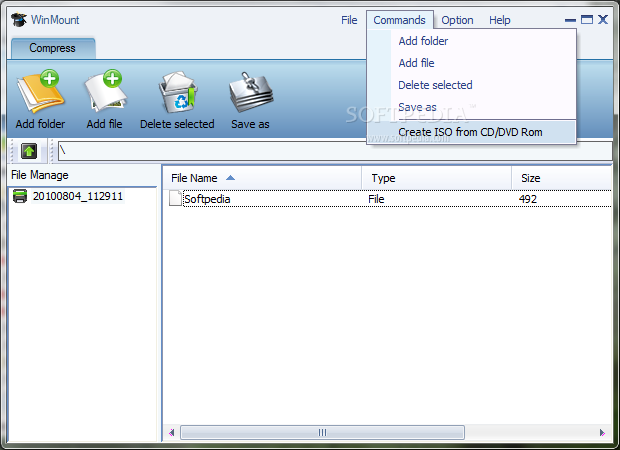This screenshot has height=450, width=620.
Task: Click the green up-arrow navigation button
Action: [29, 151]
